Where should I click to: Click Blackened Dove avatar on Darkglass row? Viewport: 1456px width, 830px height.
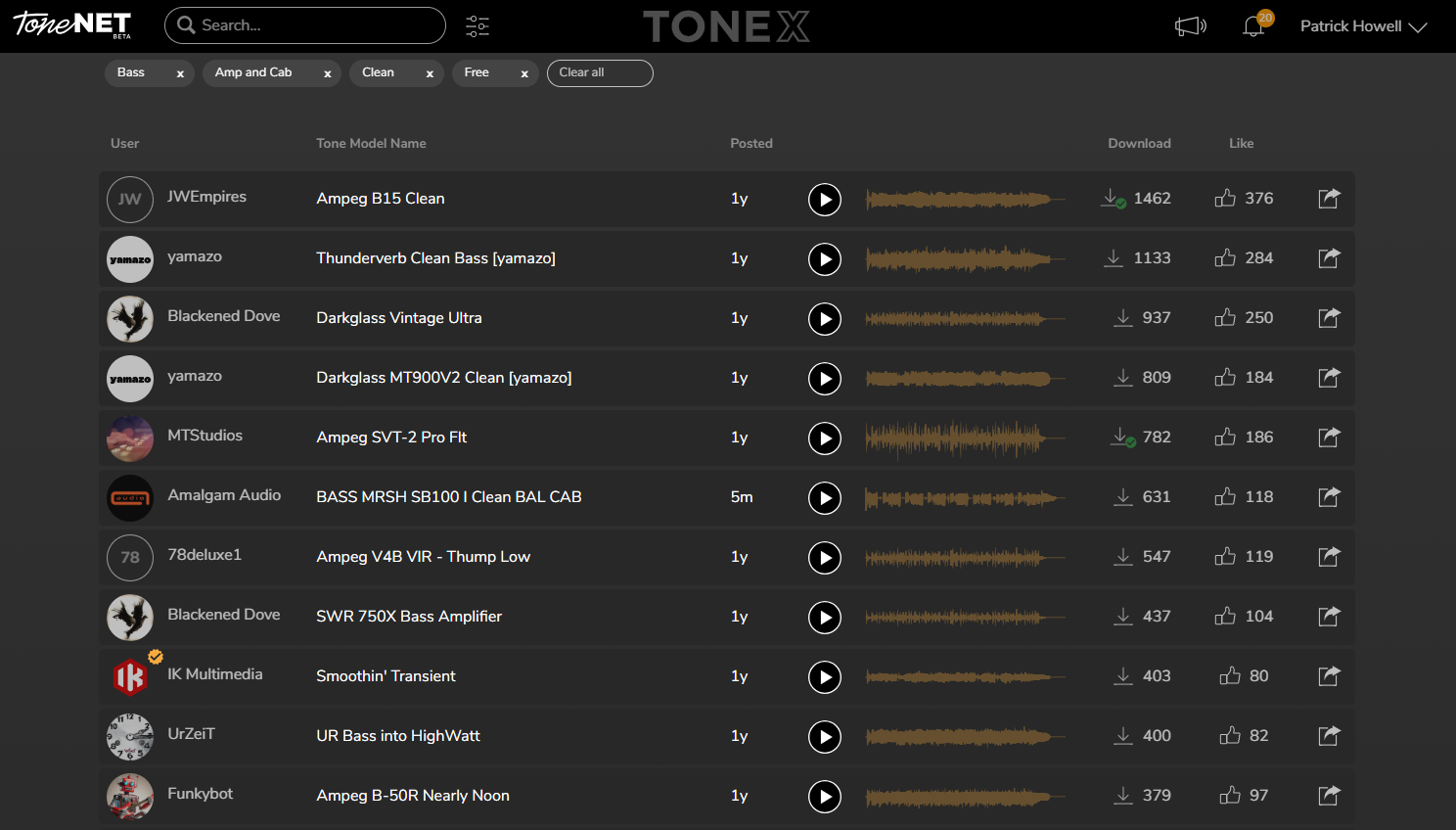130,319
